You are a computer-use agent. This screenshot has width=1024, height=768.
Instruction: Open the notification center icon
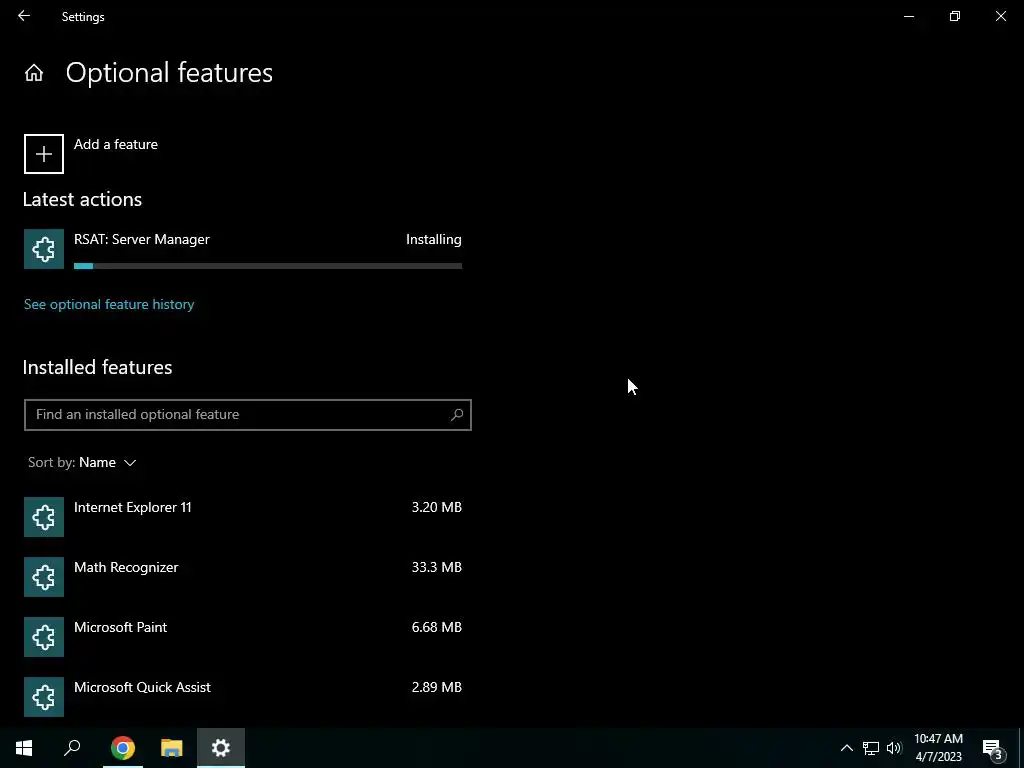tap(993, 748)
